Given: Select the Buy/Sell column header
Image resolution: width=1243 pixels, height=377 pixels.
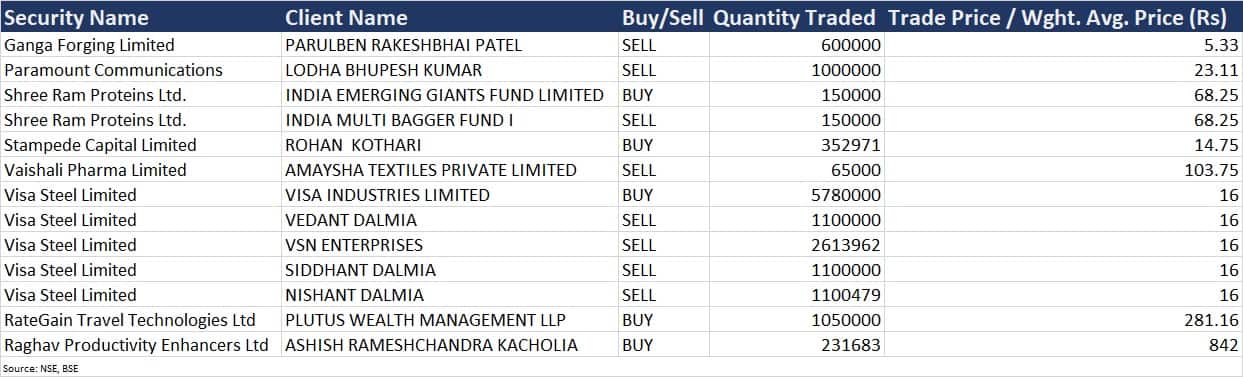Looking at the screenshot, I should (663, 18).
